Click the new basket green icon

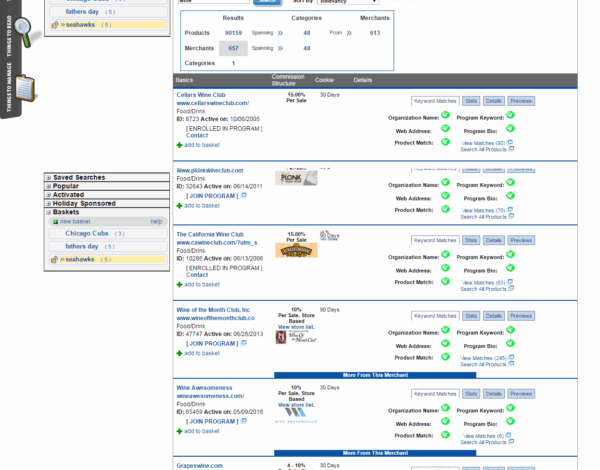(x=55, y=221)
